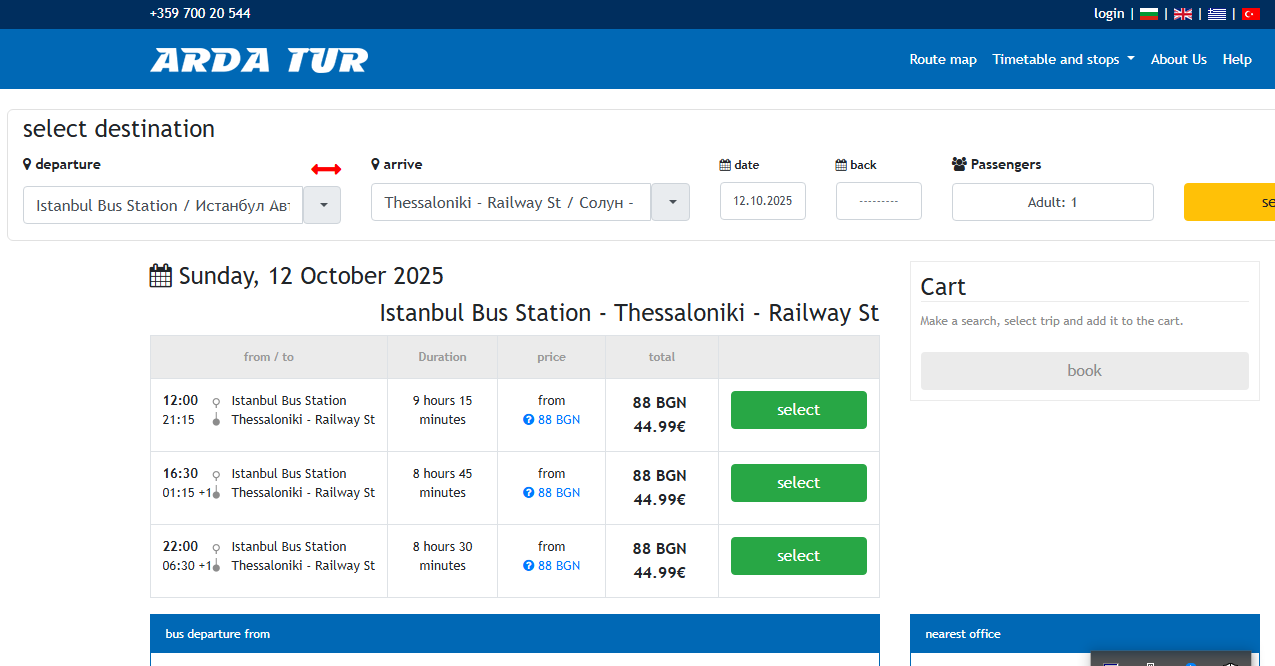Swap departure and arrival with red arrows
Viewport: 1275px width, 666px height.
(x=326, y=169)
